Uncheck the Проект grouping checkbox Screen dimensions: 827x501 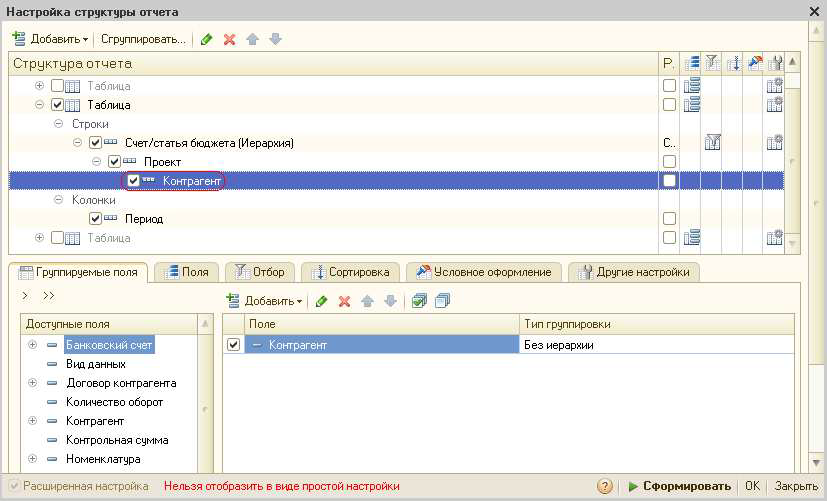click(x=114, y=162)
